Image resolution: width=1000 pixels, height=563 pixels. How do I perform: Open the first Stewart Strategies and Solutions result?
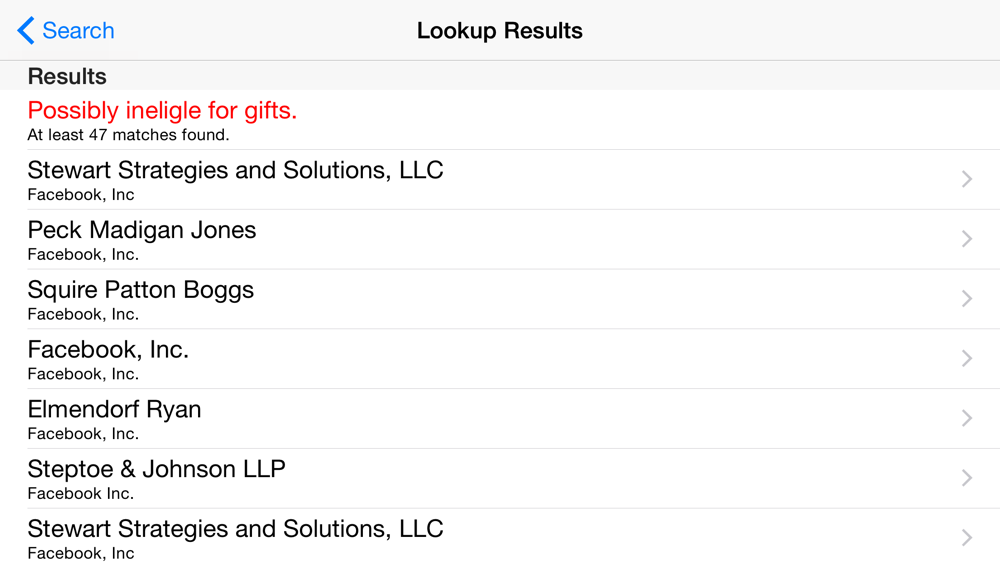pyautogui.click(x=235, y=170)
